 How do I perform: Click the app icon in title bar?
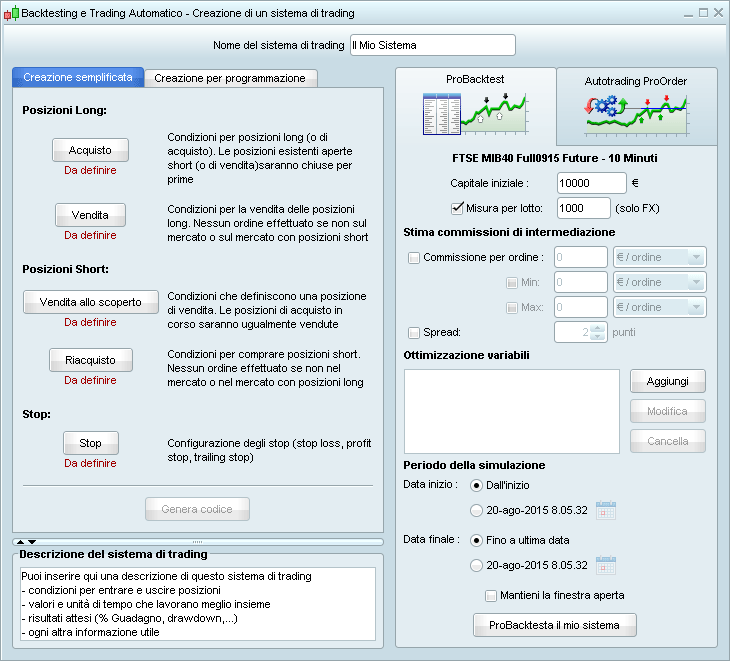click(12, 14)
